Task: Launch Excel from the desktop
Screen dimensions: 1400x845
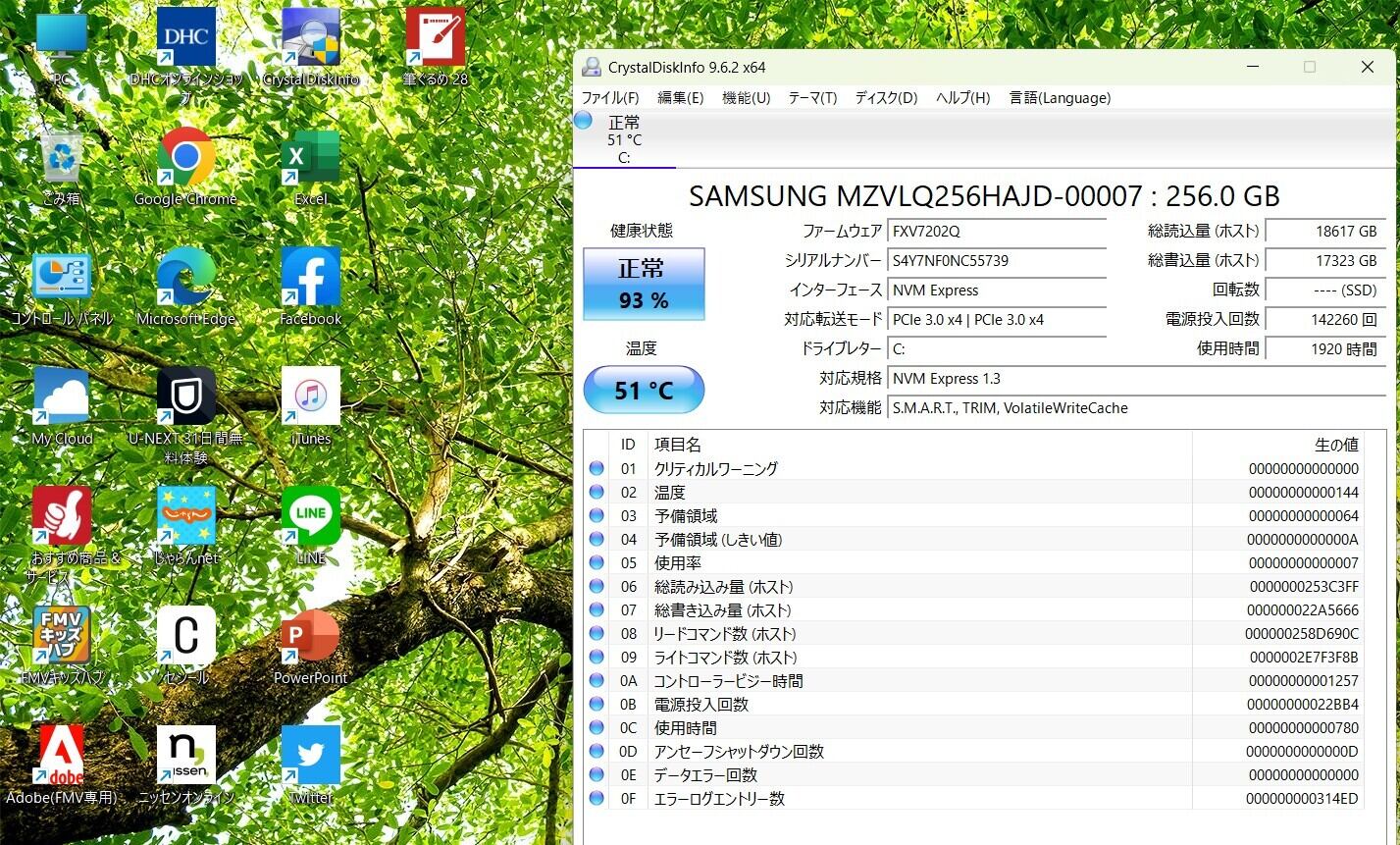Action: tap(310, 159)
